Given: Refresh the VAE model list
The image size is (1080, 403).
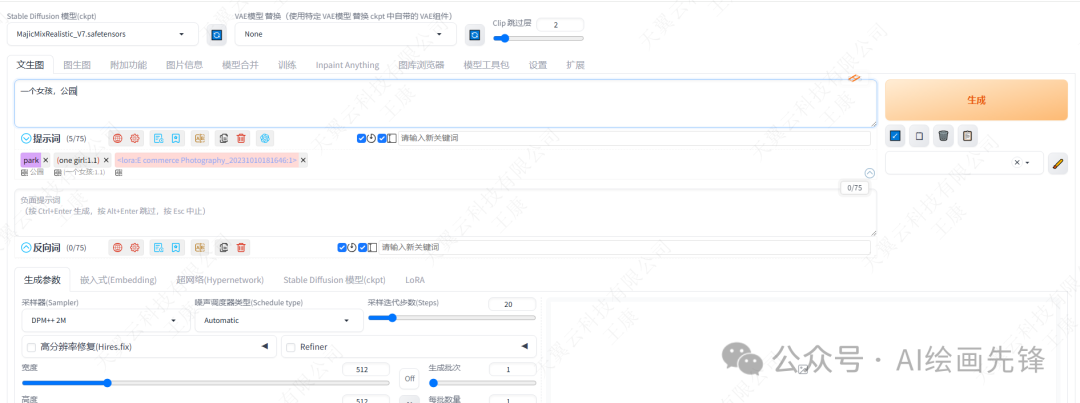Looking at the screenshot, I should pos(474,34).
